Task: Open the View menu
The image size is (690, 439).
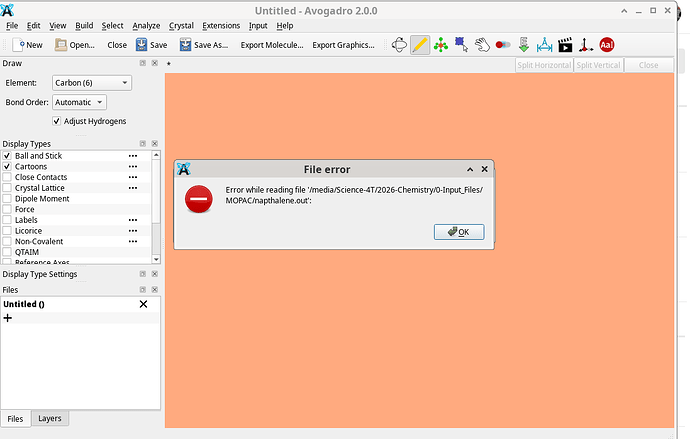Action: (x=58, y=26)
